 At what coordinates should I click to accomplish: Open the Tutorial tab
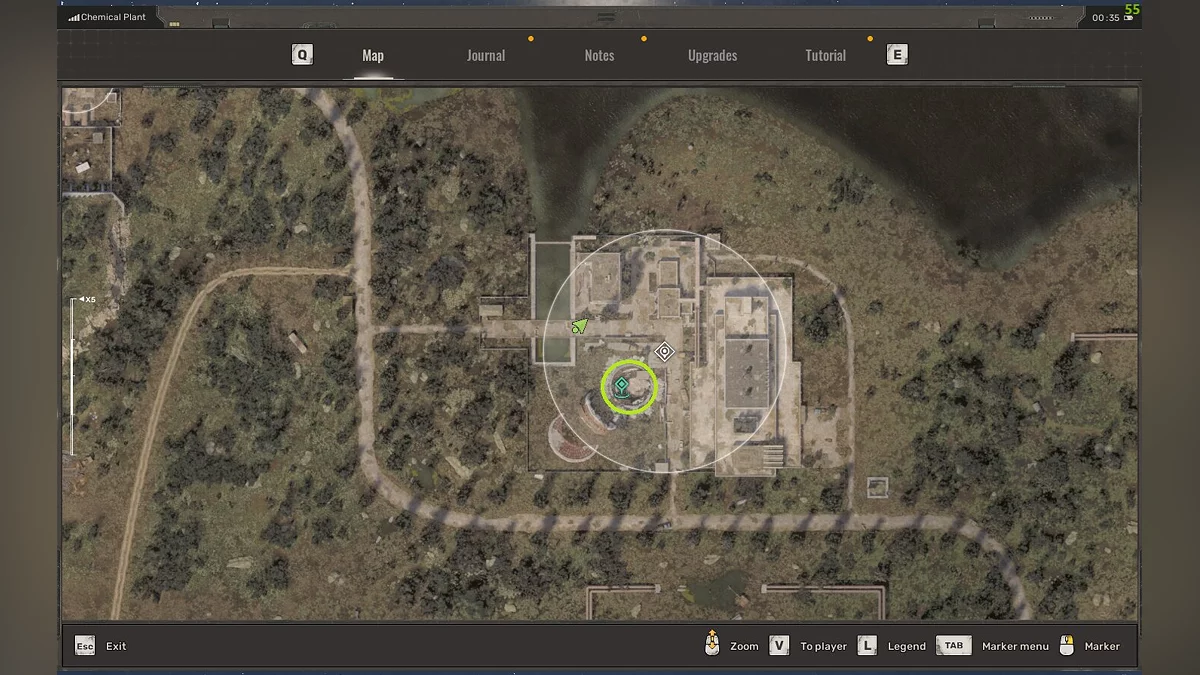pyautogui.click(x=825, y=56)
